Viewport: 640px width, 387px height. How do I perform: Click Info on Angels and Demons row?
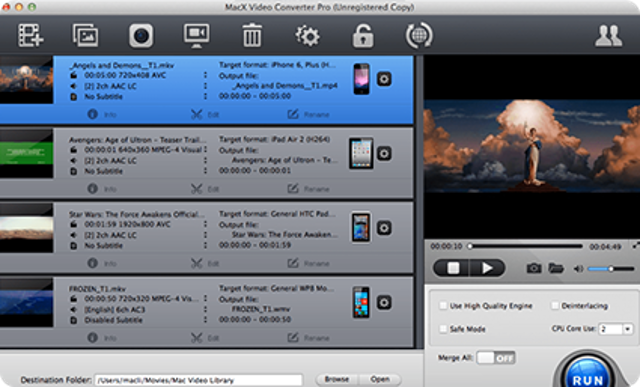click(102, 114)
